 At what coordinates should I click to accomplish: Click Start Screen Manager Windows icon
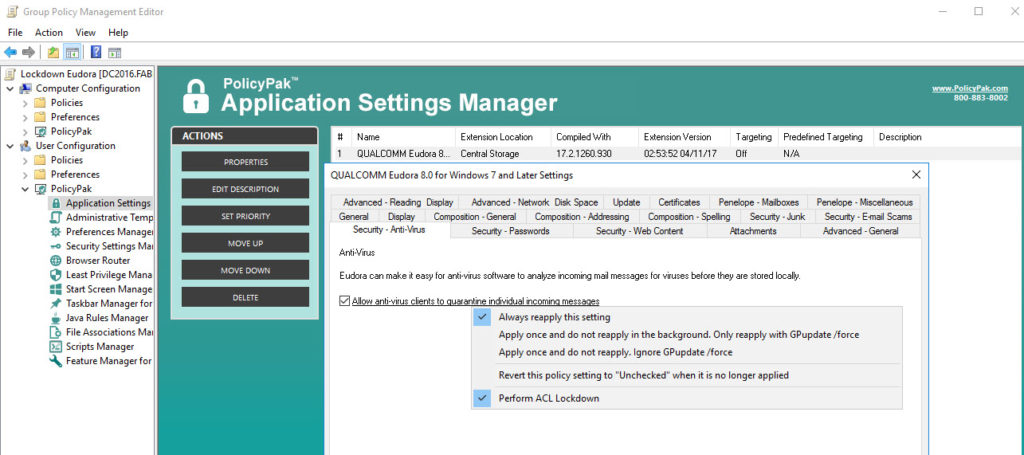pyautogui.click(x=56, y=289)
